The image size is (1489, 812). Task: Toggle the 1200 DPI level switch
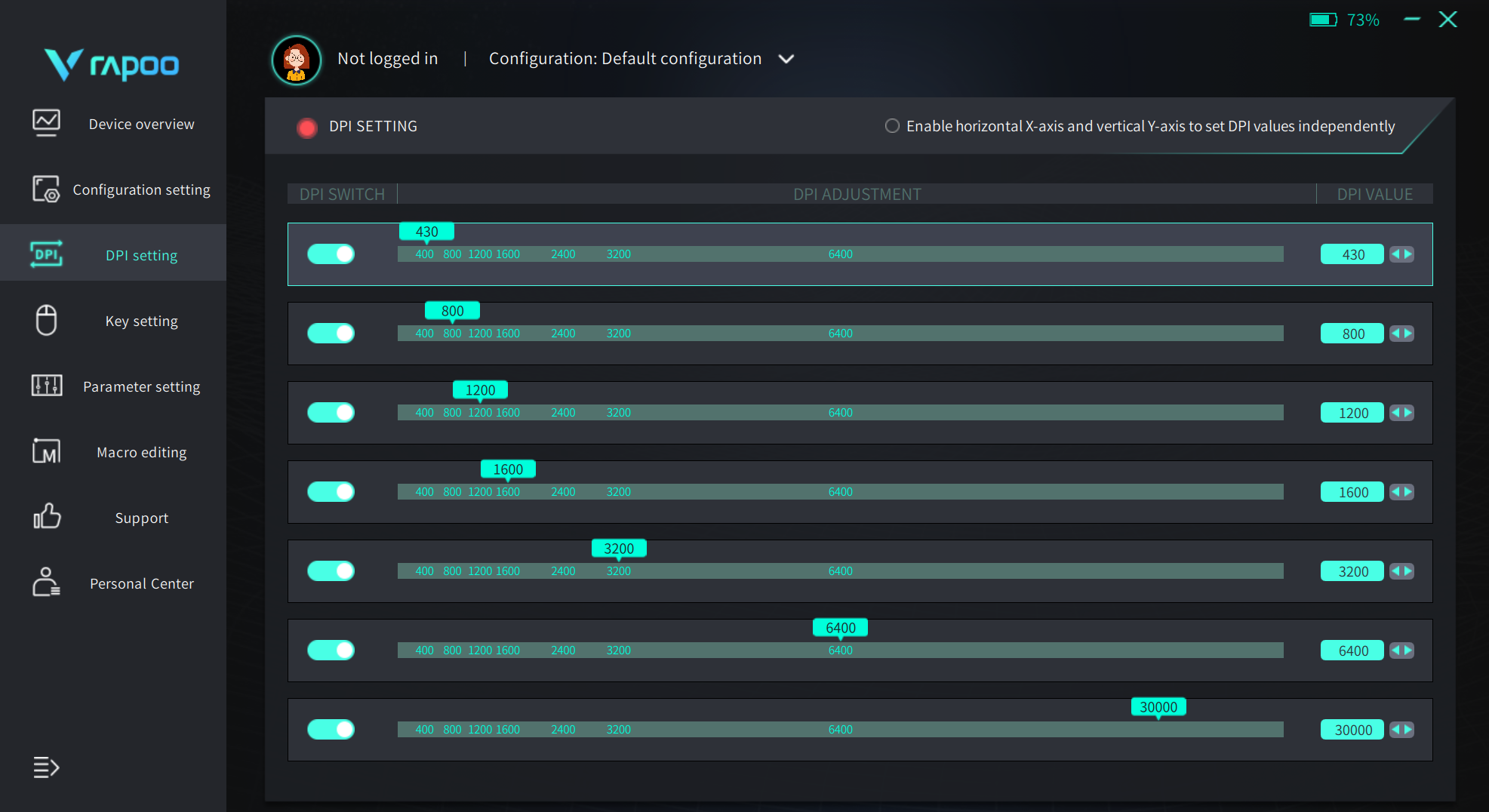pyautogui.click(x=331, y=413)
